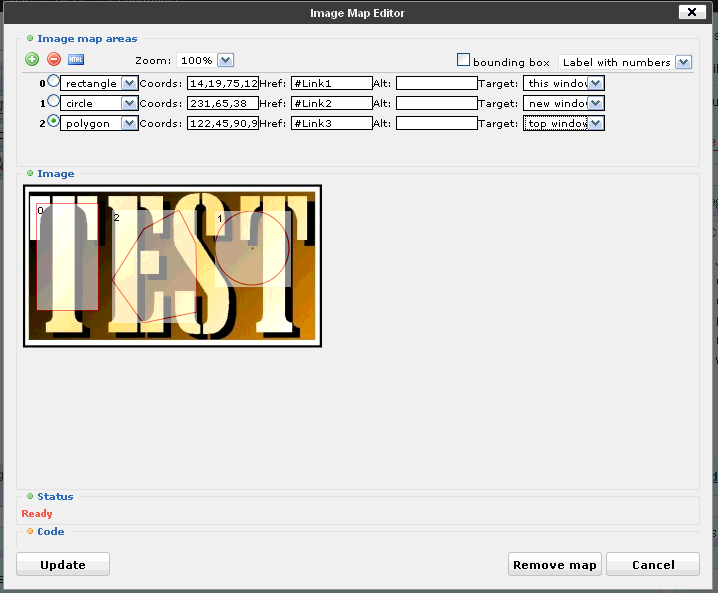
Task: Click the Coords field showing 231,65,38
Action: point(223,103)
